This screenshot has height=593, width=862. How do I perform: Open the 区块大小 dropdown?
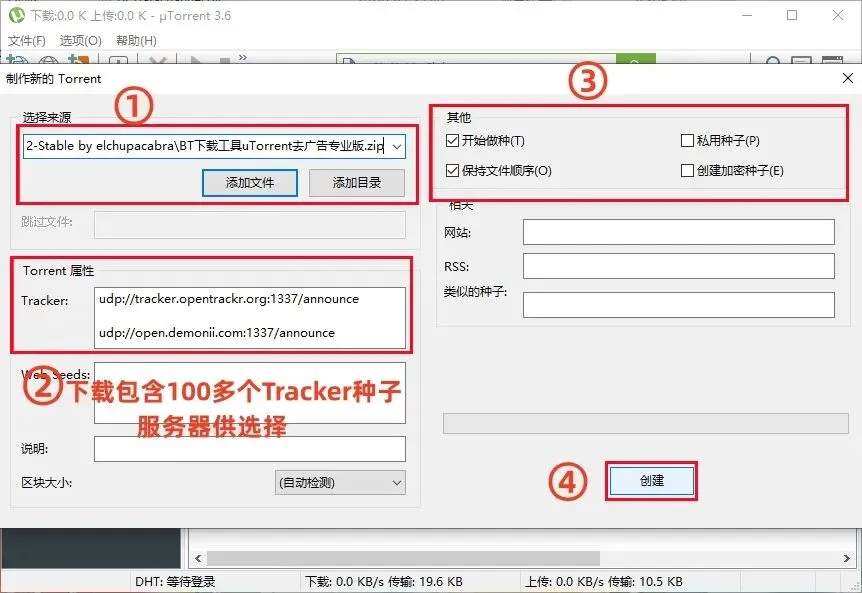[x=340, y=483]
